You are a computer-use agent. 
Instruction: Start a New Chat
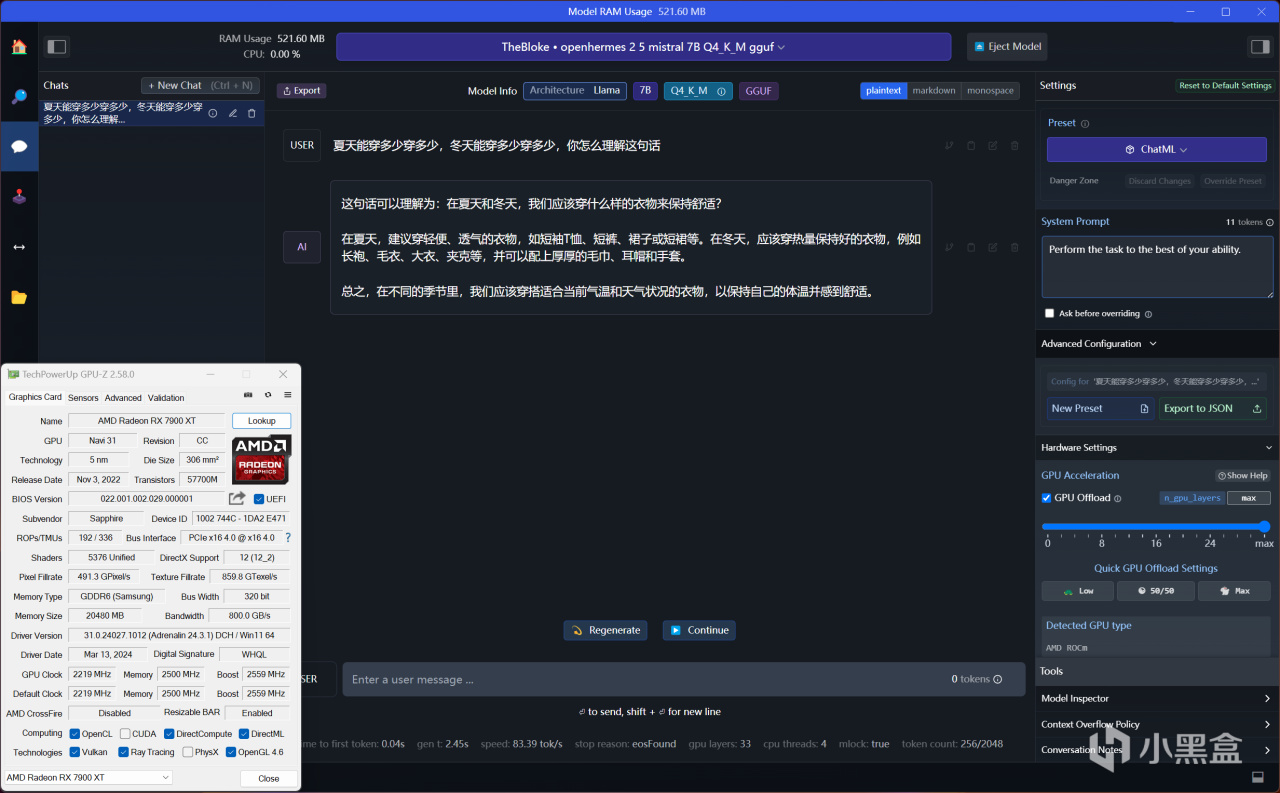point(200,86)
